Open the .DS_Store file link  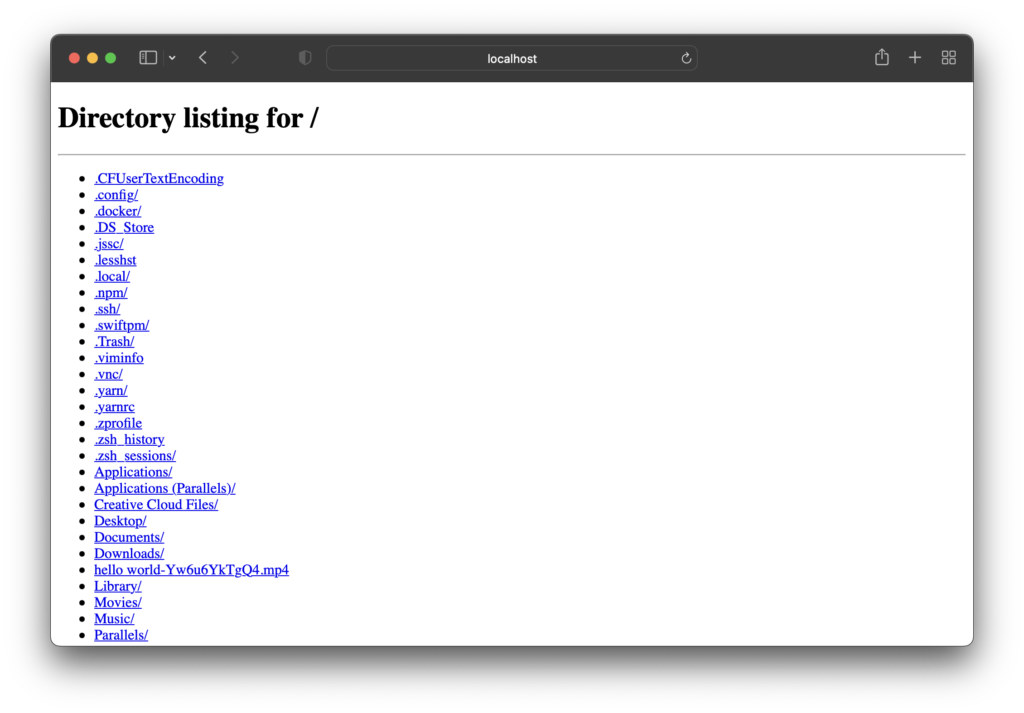point(124,227)
